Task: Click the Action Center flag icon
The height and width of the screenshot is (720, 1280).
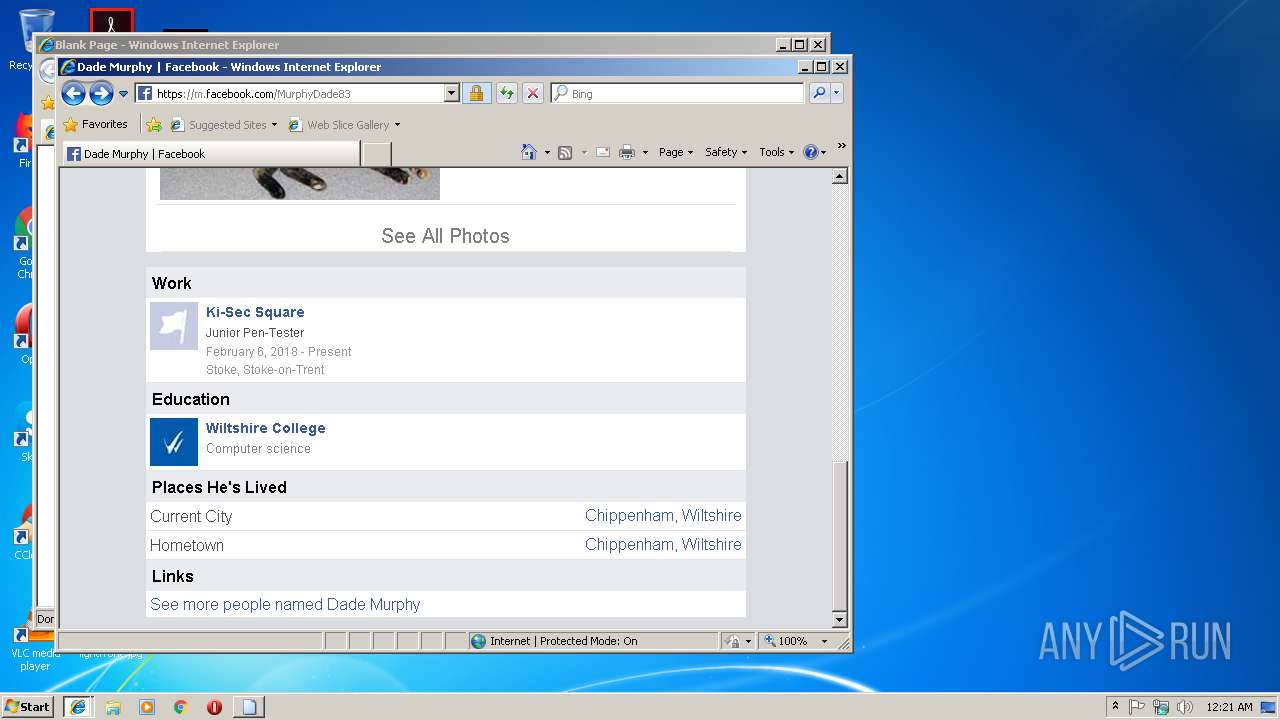Action: [1137, 706]
